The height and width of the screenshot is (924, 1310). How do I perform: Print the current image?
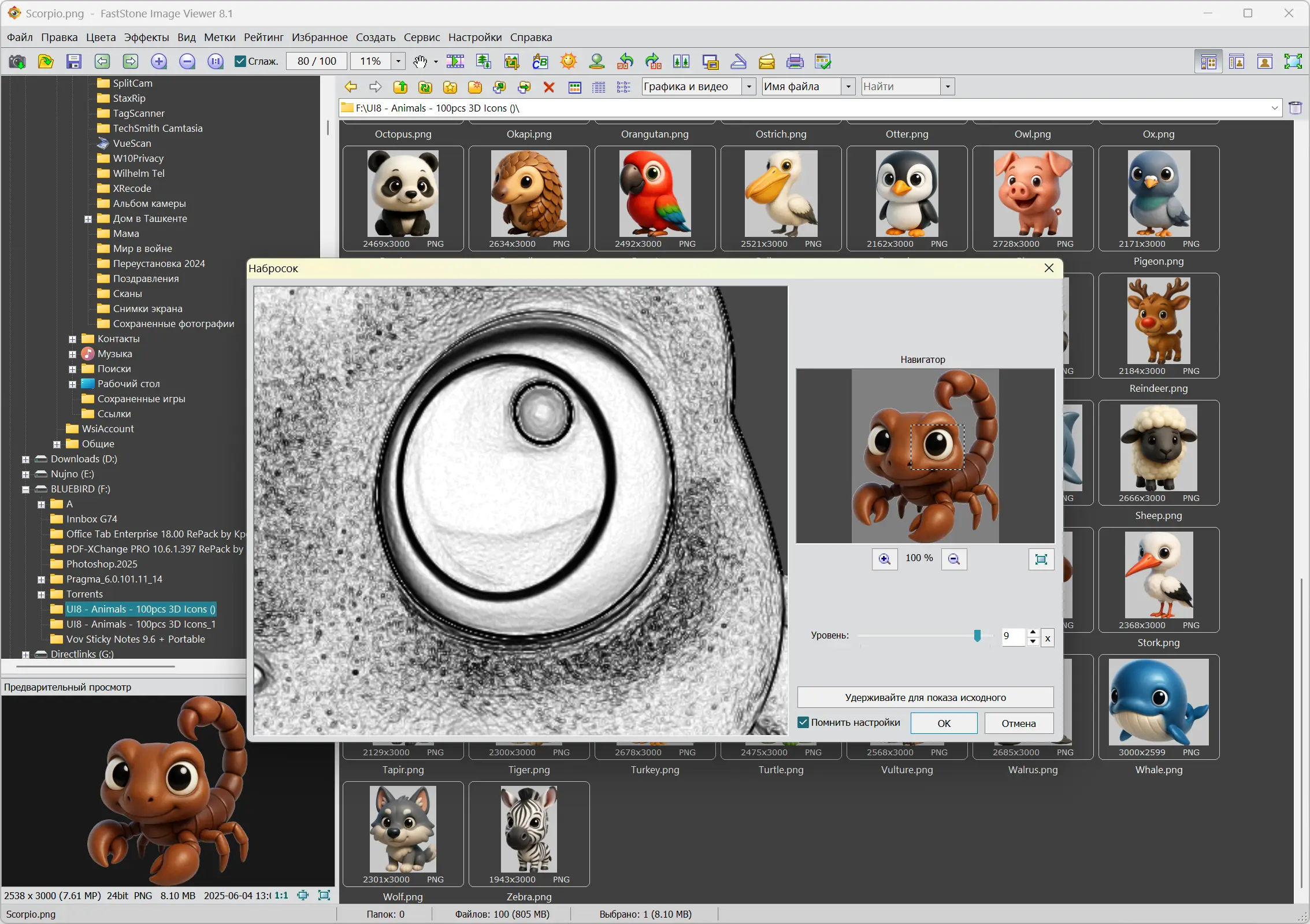(794, 61)
